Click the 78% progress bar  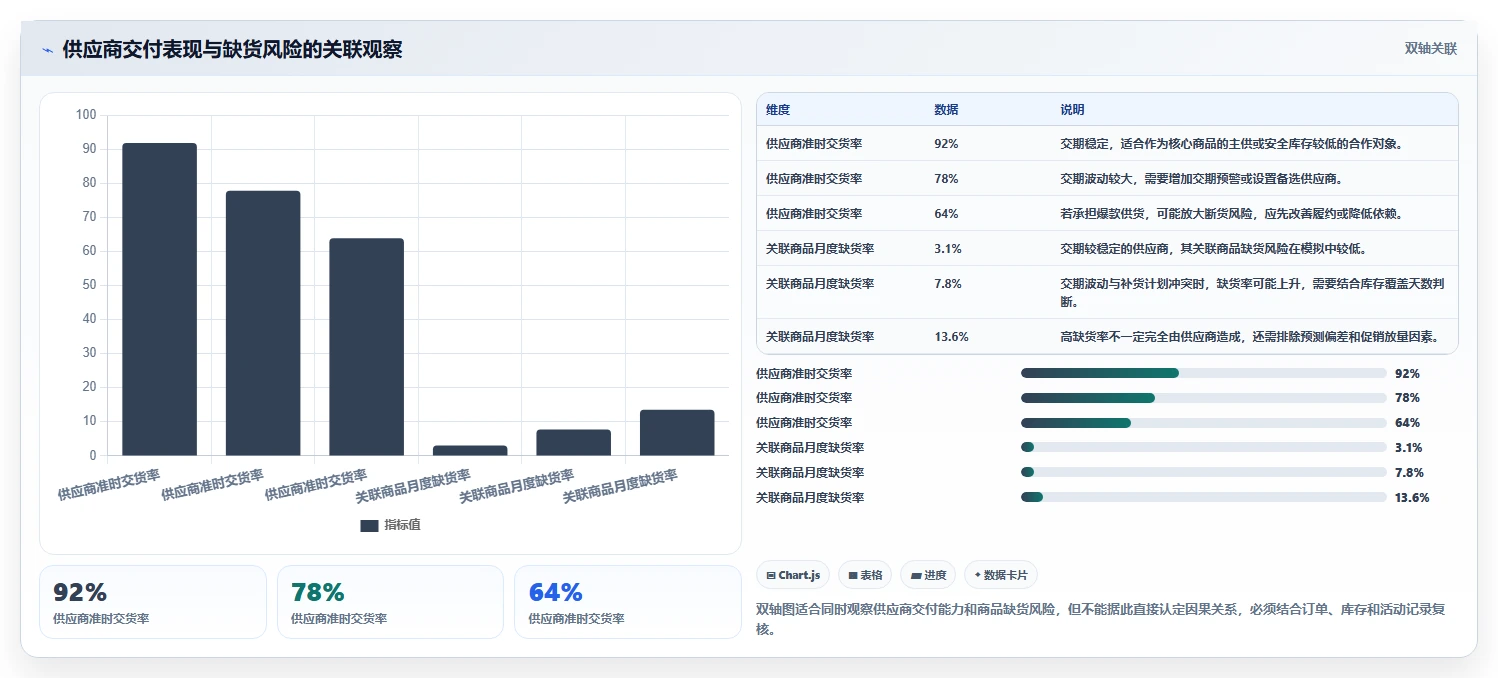[x=1204, y=398]
